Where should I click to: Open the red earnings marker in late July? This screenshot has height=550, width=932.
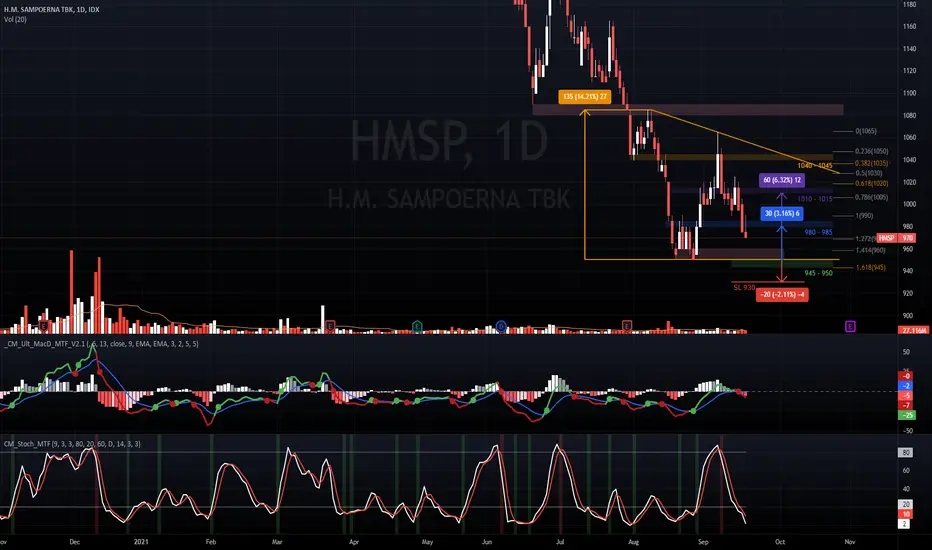coord(626,326)
